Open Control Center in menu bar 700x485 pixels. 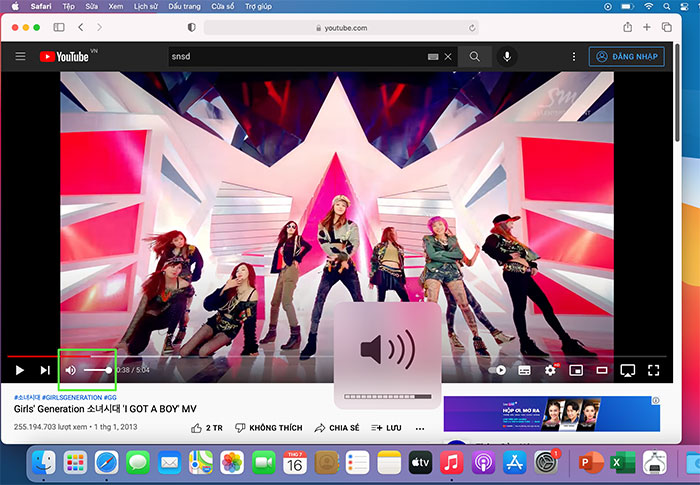click(x=684, y=6)
